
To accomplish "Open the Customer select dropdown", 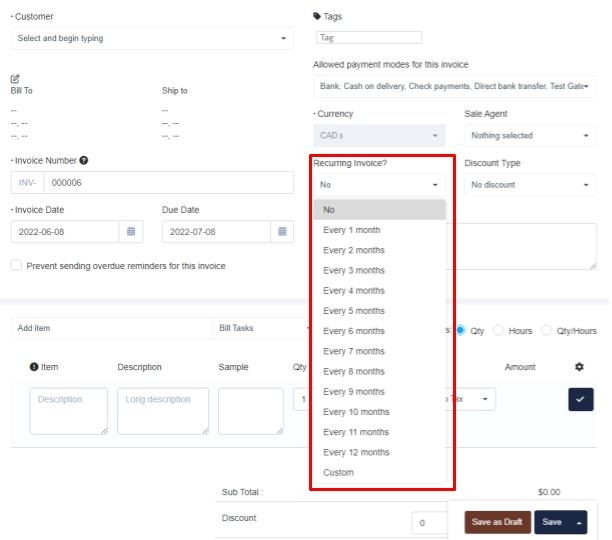I will tap(153, 38).
